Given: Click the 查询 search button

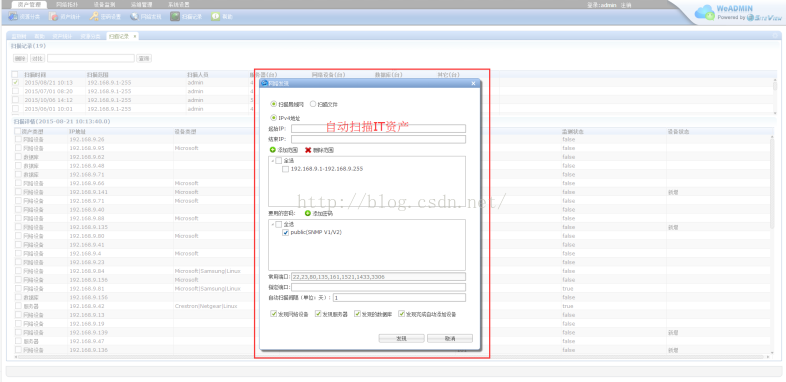Looking at the screenshot, I should [144, 59].
